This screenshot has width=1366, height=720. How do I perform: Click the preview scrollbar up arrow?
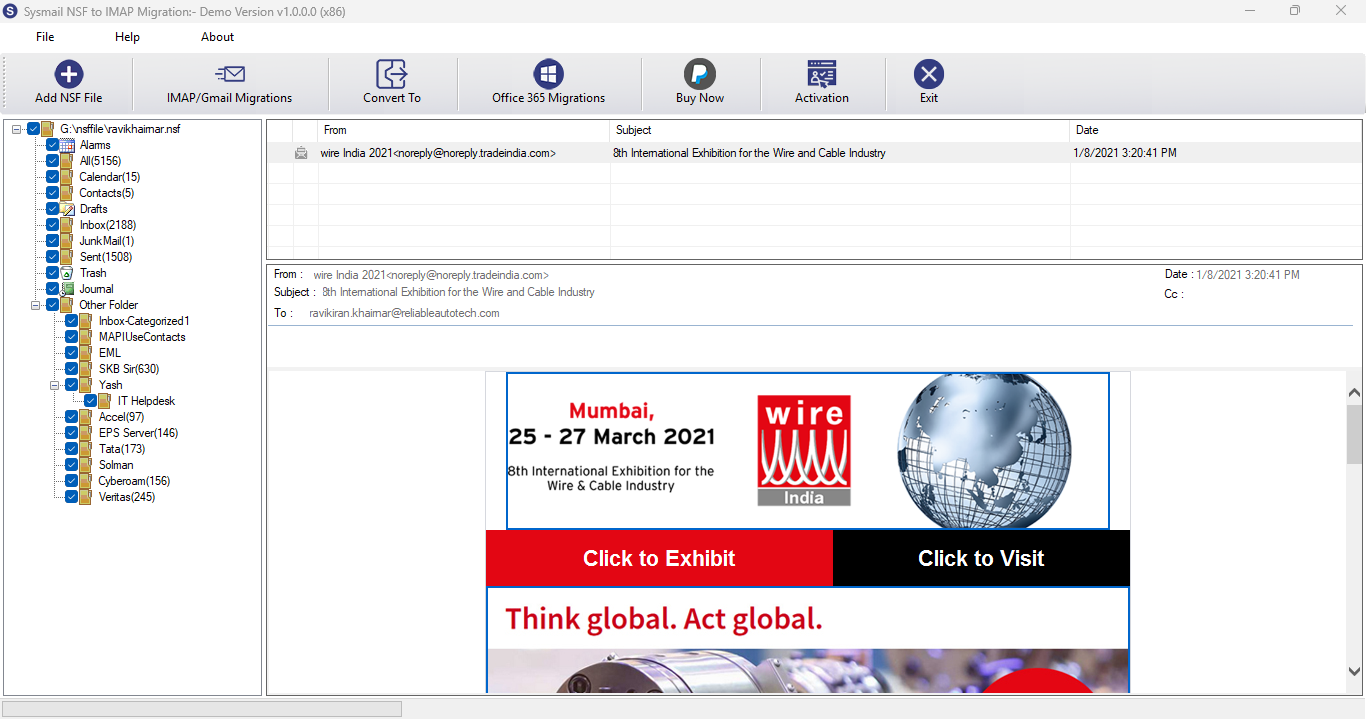[1354, 393]
